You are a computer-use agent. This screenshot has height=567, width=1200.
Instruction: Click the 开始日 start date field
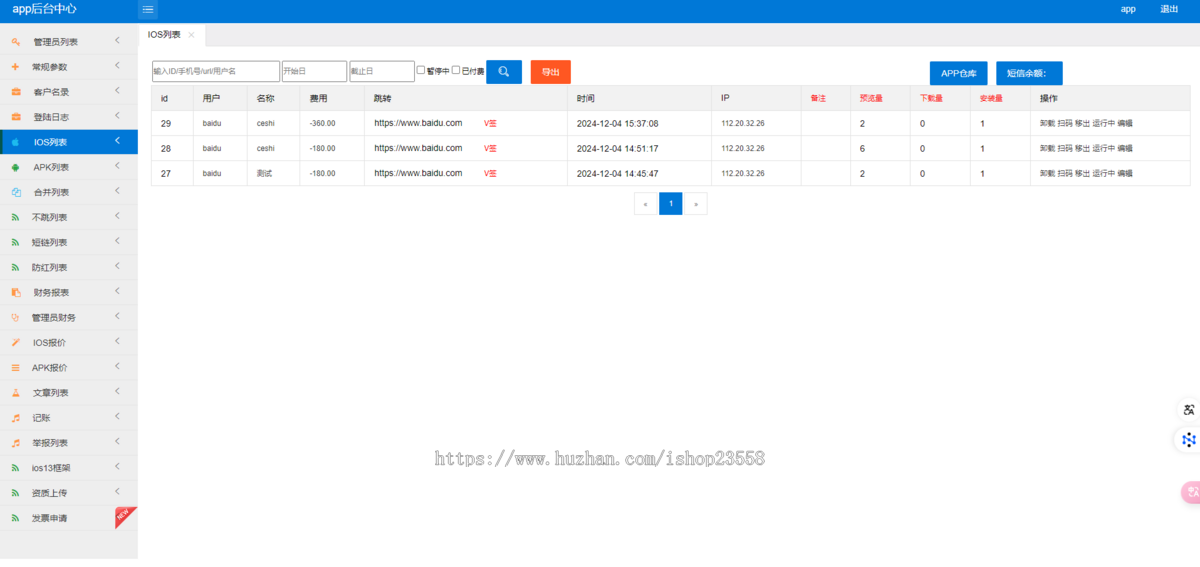[x=314, y=72]
